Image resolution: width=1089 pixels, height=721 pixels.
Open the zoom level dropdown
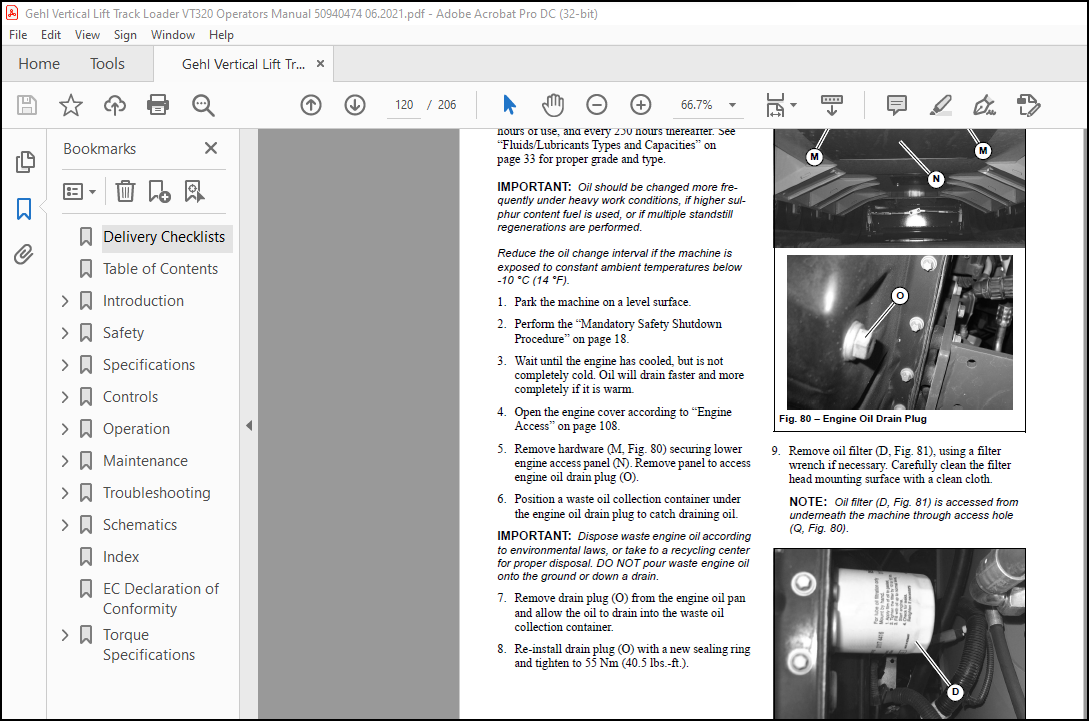pos(732,105)
